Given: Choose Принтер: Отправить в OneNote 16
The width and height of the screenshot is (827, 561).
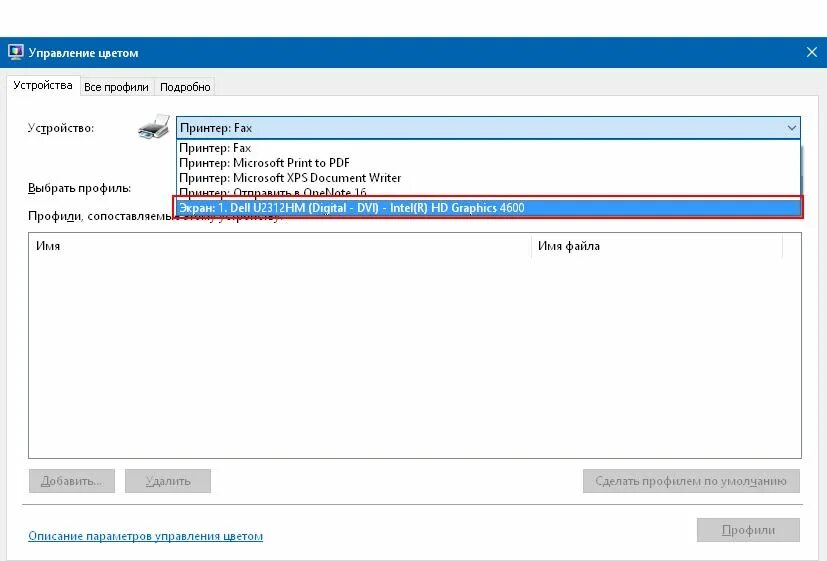Looking at the screenshot, I should point(488,191).
